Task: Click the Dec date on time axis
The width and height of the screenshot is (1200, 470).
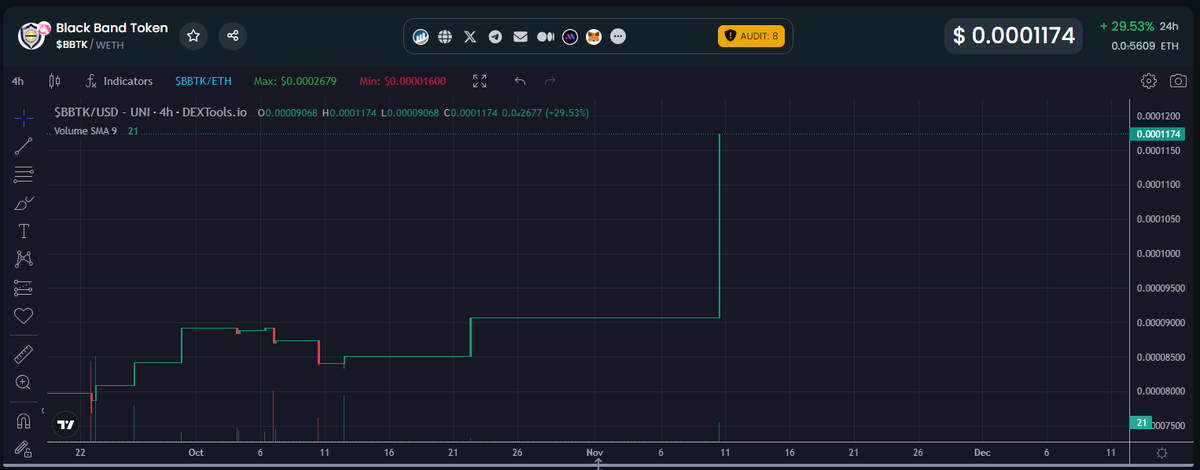Action: [983, 453]
